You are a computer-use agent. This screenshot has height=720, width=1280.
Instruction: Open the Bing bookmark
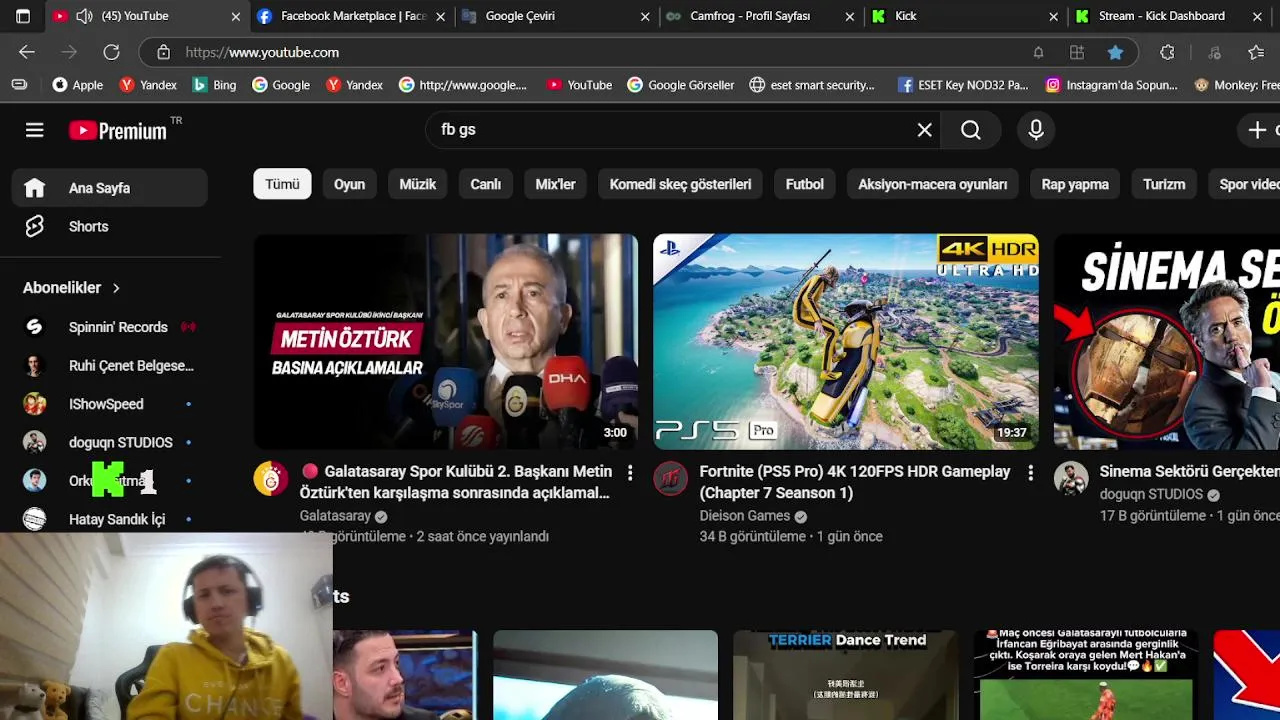[214, 85]
